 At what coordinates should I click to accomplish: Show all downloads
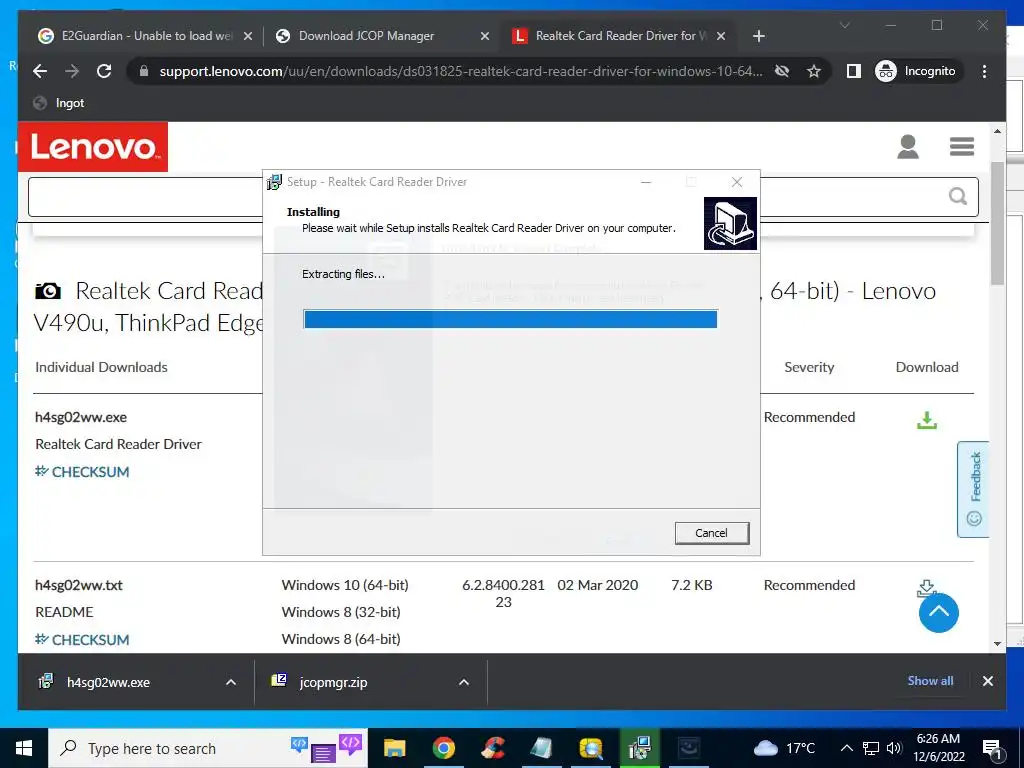coord(930,681)
